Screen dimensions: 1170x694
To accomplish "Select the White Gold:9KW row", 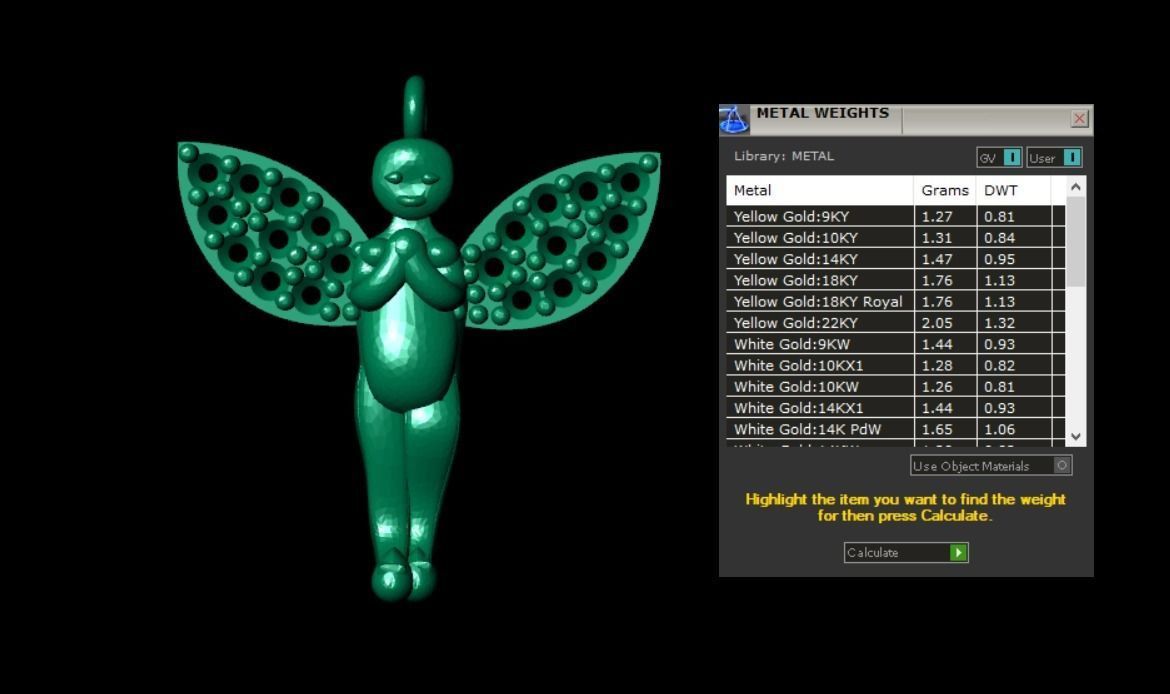I will pyautogui.click(x=895, y=344).
